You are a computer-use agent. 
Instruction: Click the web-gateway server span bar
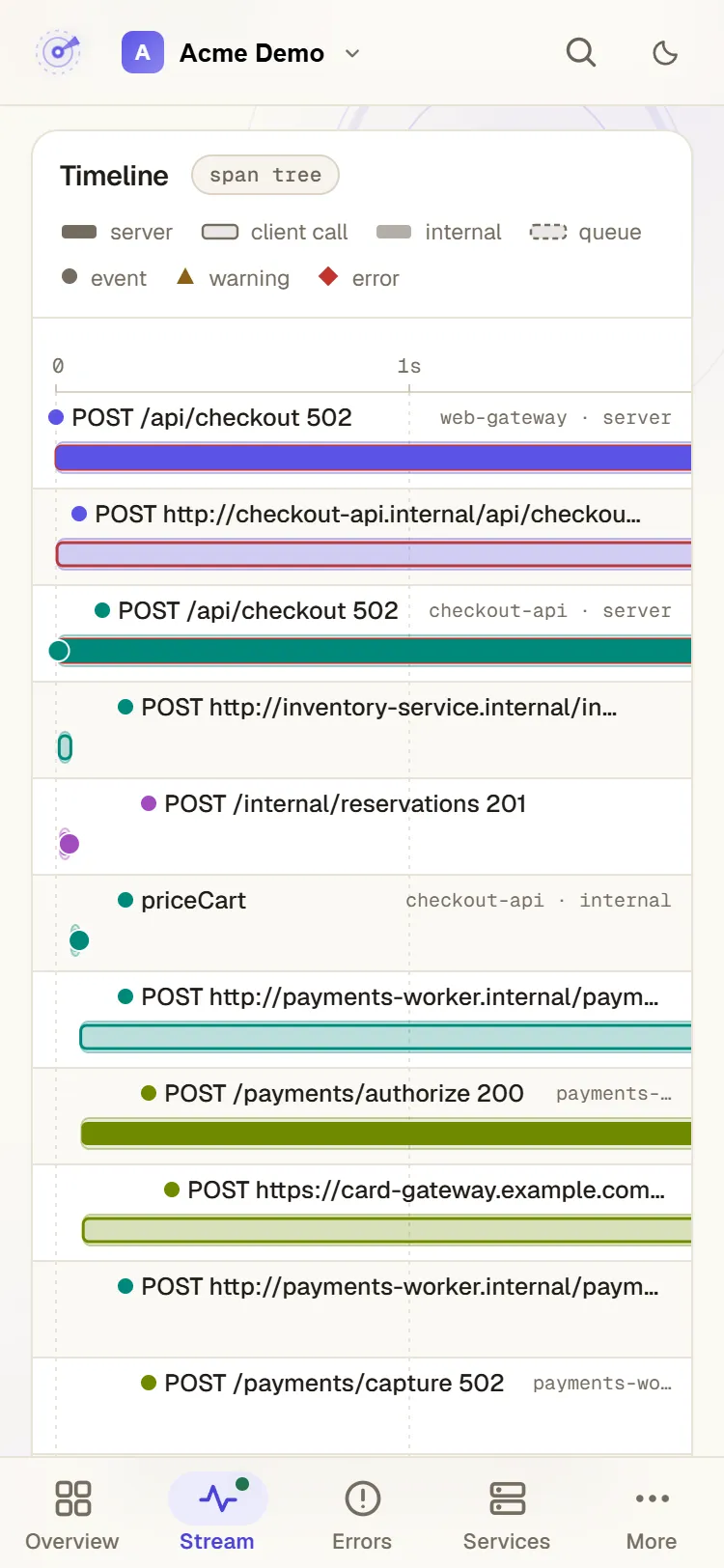point(374,458)
